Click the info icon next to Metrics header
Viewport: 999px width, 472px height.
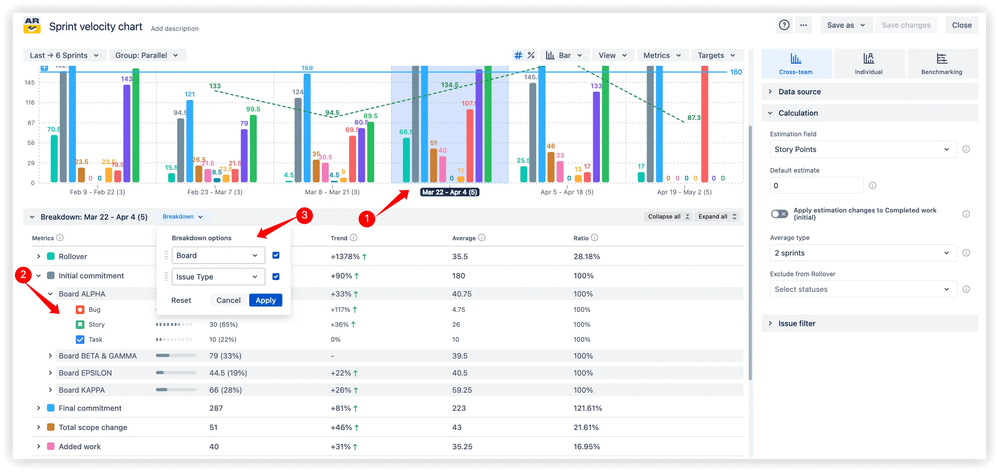click(60, 238)
